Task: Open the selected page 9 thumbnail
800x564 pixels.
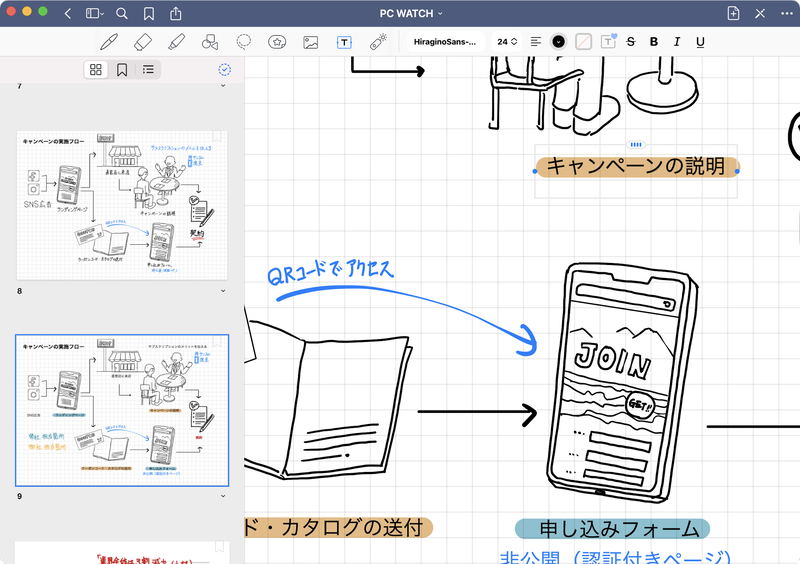Action: coord(122,410)
